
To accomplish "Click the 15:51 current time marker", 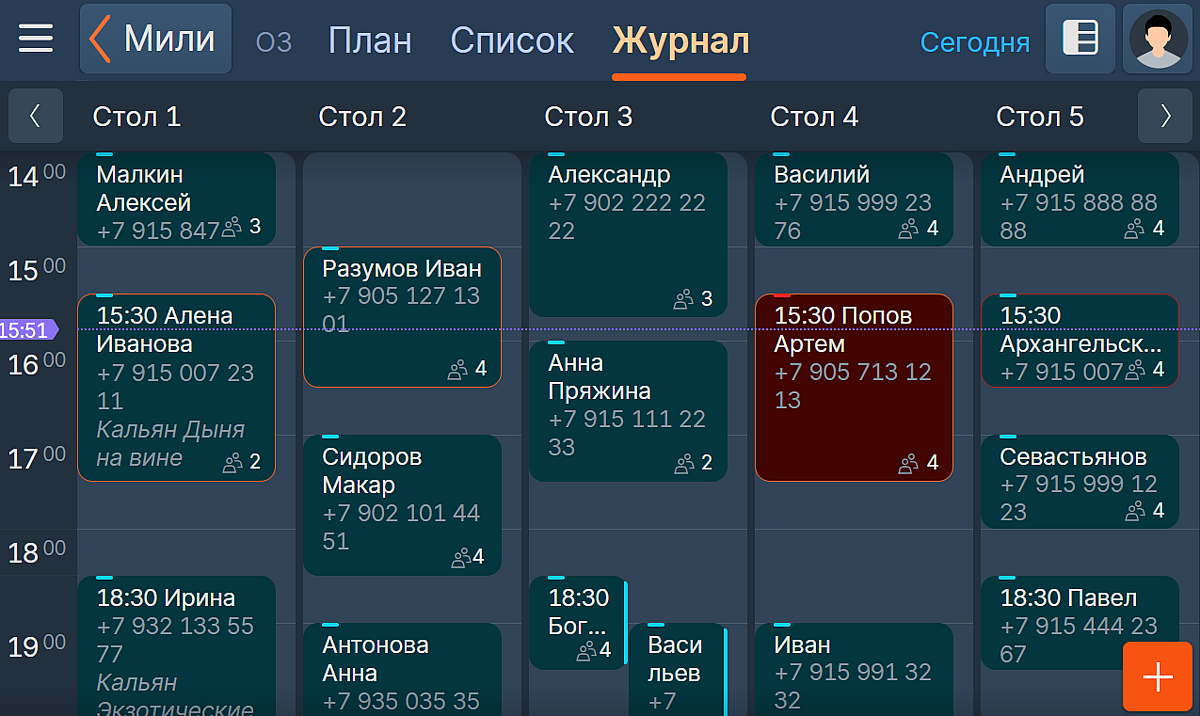I will pyautogui.click(x=25, y=330).
